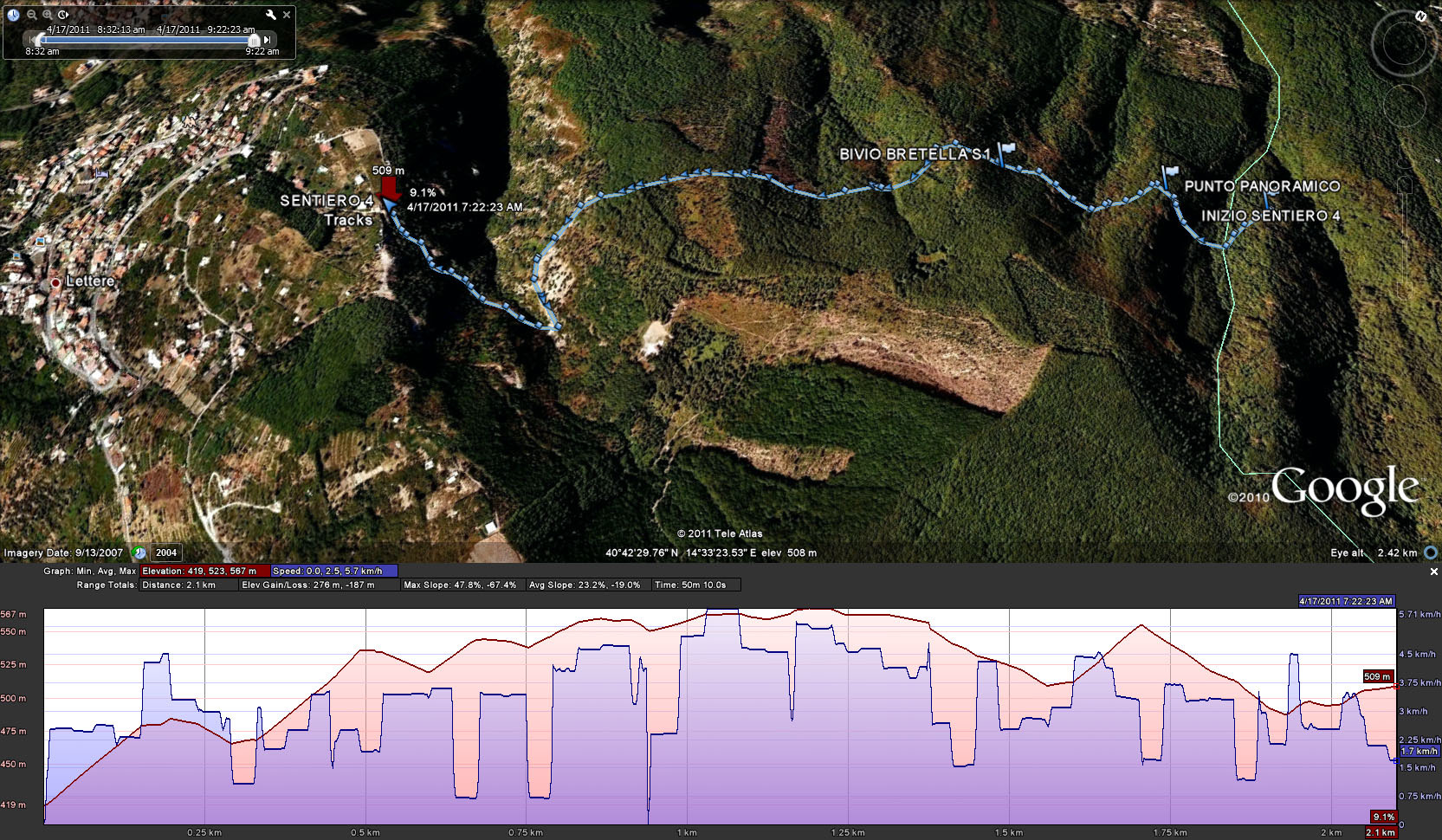The image size is (1442, 840).
Task: Toggle the Speed graph series
Action: 333,572
